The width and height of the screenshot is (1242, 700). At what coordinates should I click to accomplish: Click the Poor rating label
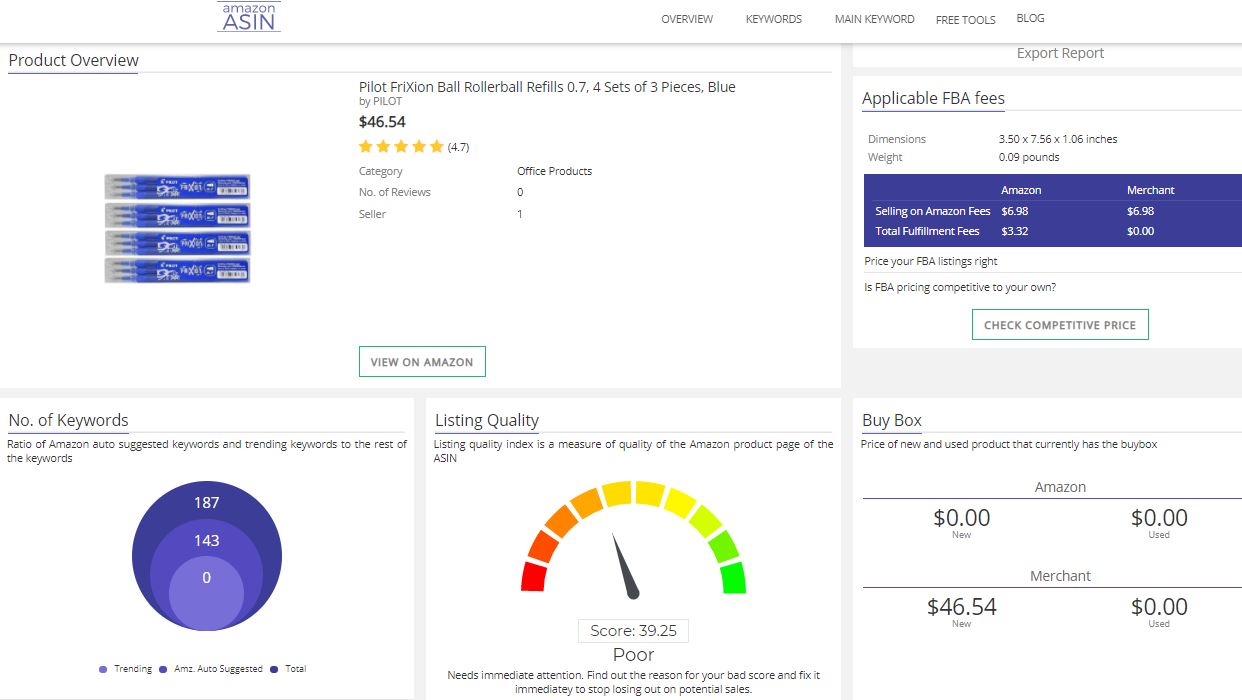(x=633, y=655)
